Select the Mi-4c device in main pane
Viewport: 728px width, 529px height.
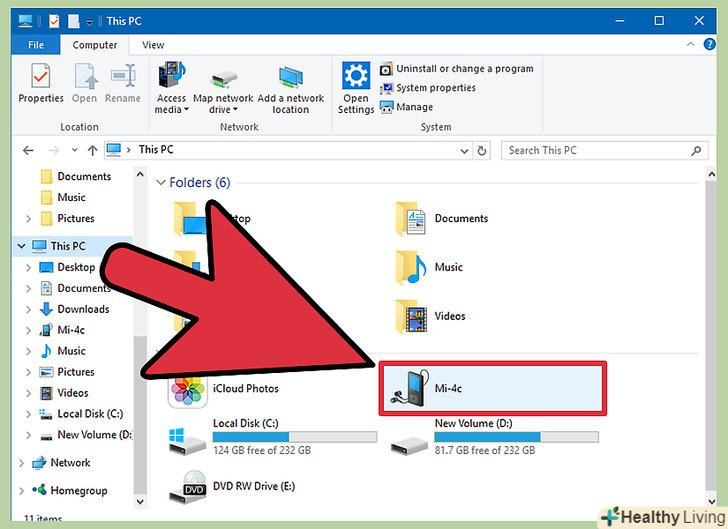click(x=493, y=388)
